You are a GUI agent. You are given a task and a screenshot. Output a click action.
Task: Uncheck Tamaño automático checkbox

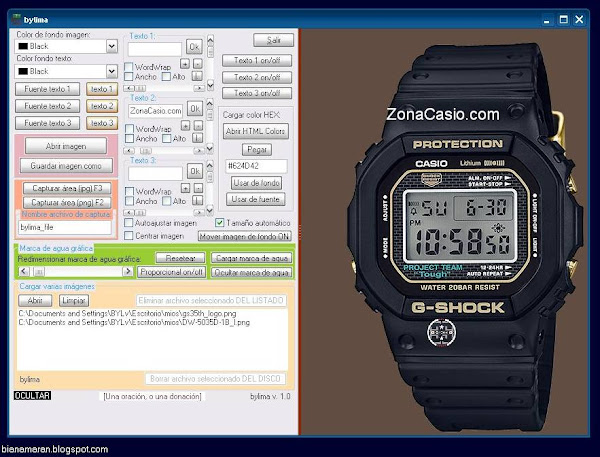click(x=219, y=222)
